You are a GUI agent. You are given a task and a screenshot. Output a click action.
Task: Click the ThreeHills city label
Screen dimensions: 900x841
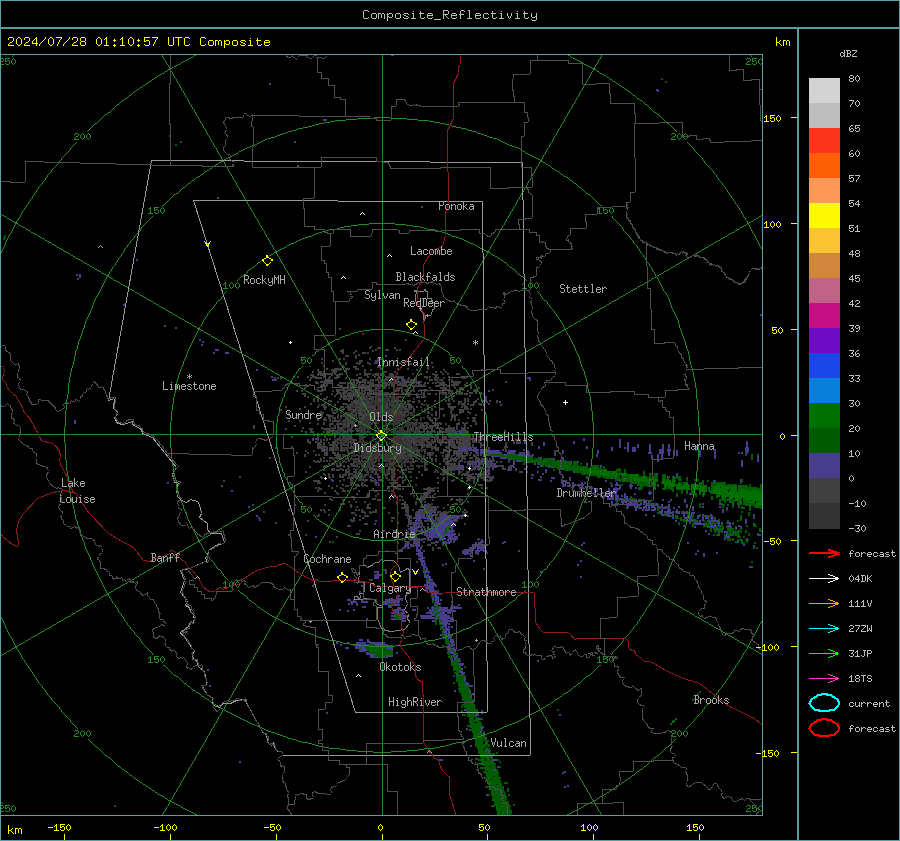(503, 437)
